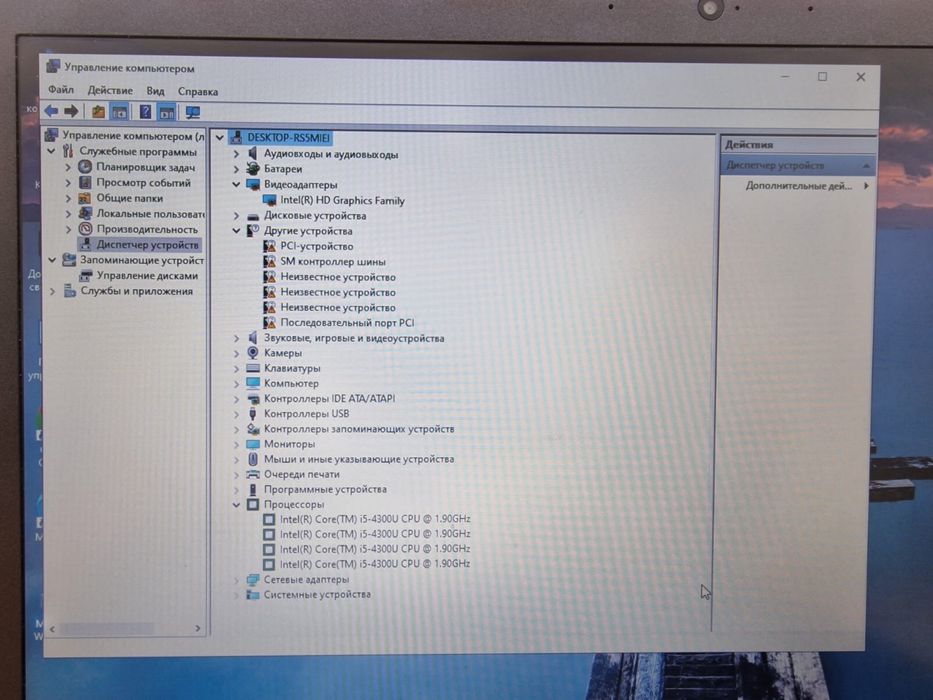Click the Сетевые адаптеры network icon
Viewport: 933px width, 700px height.
253,579
